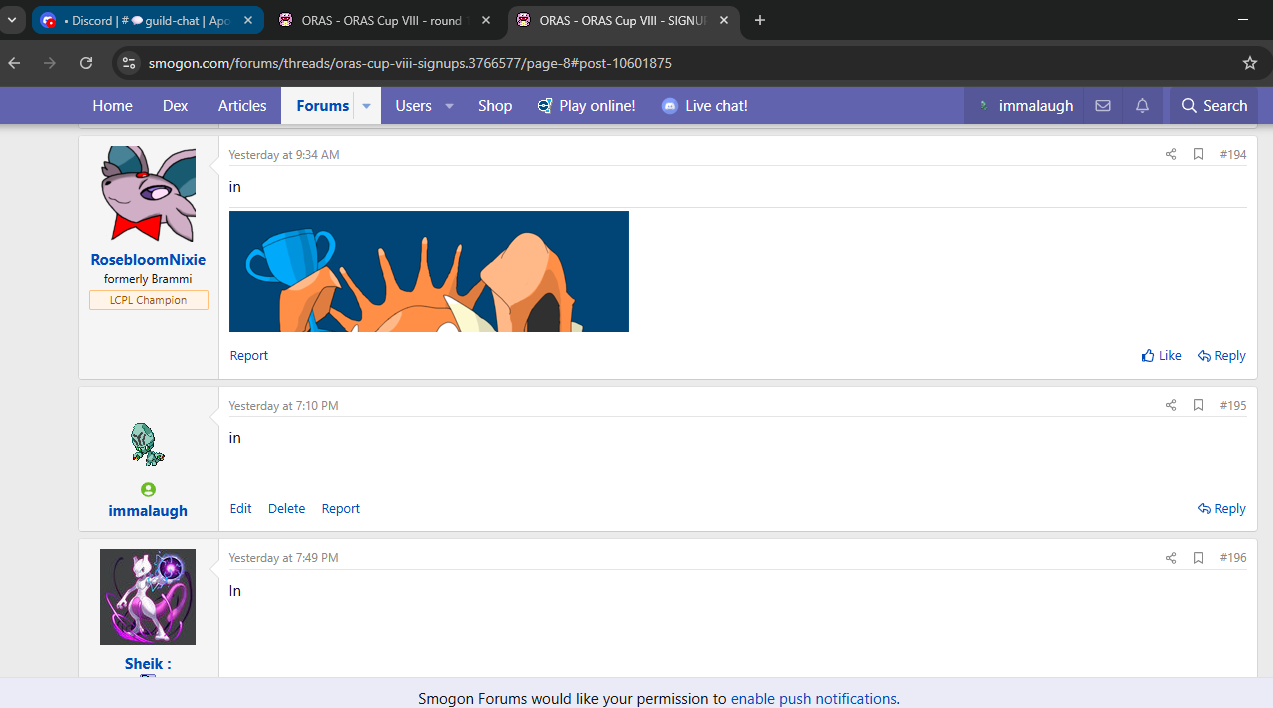Open RosebloomNixie username profile link
Image resolution: width=1273 pixels, height=708 pixels.
tap(148, 260)
